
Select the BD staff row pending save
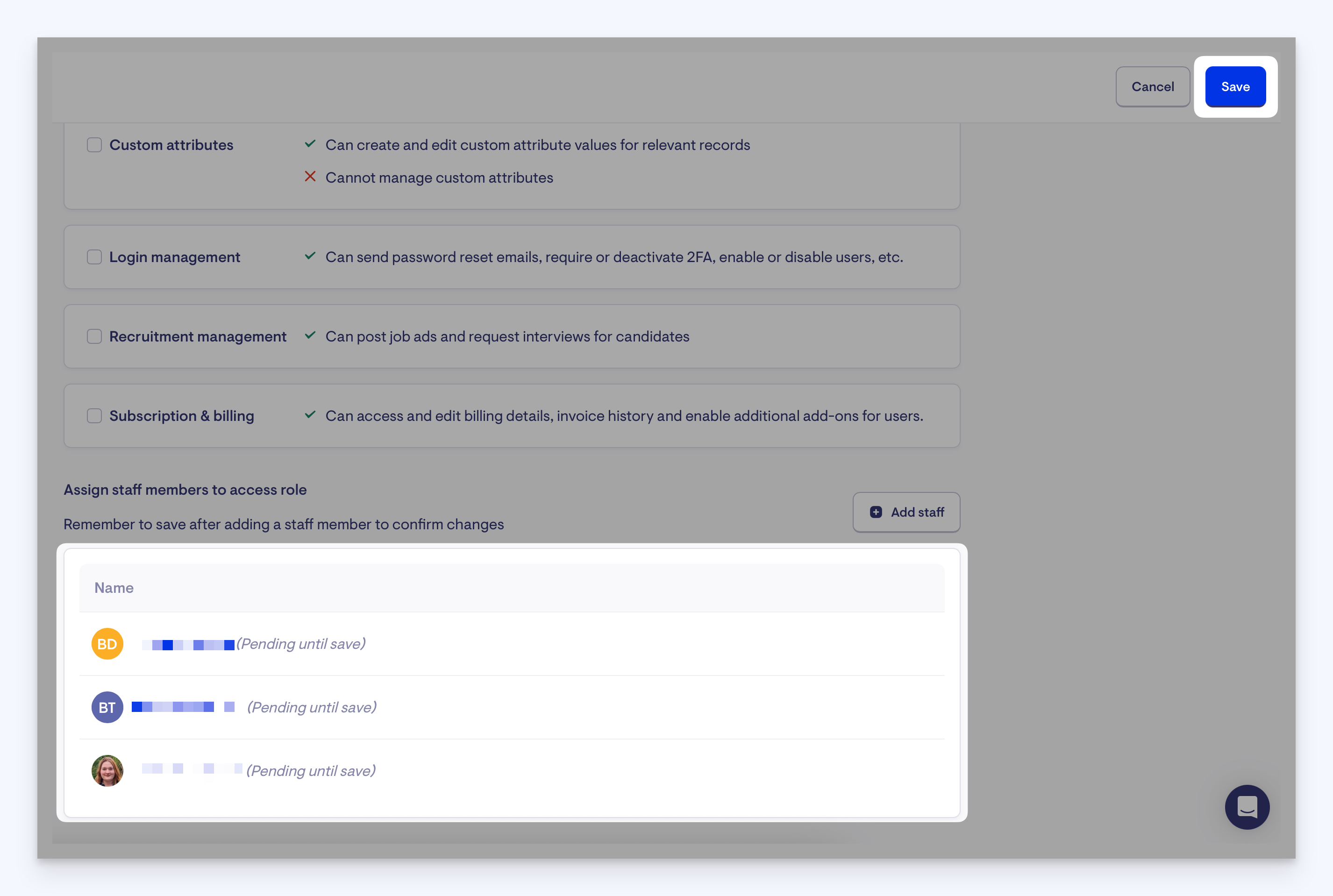[x=512, y=644]
